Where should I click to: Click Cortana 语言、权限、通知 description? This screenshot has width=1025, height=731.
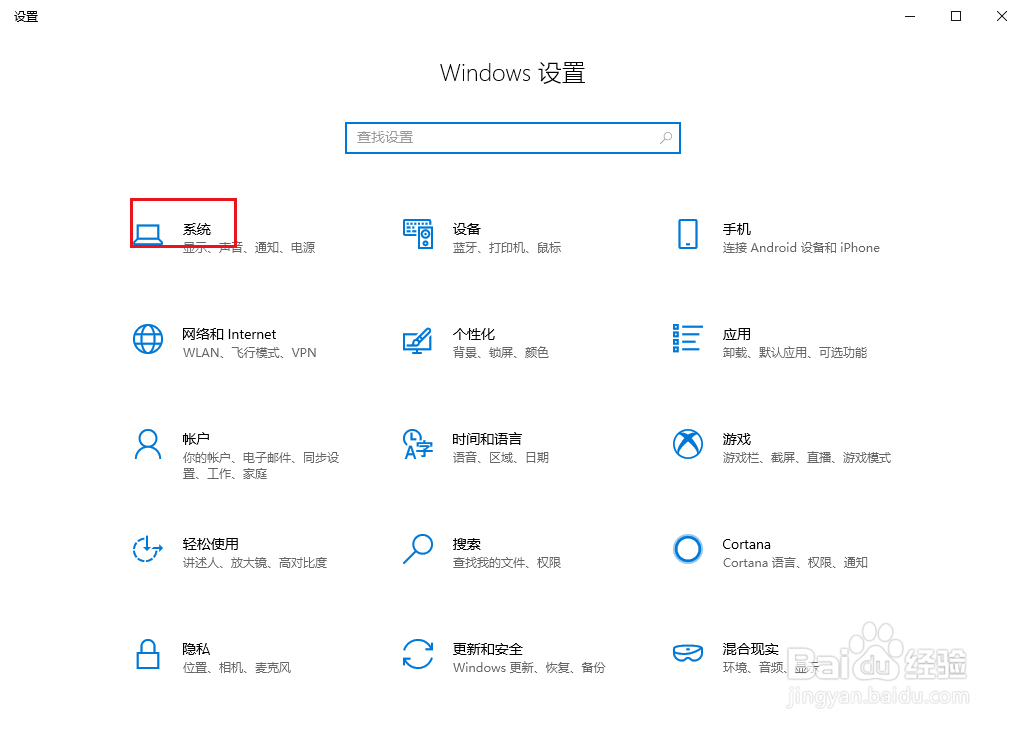[x=795, y=563]
